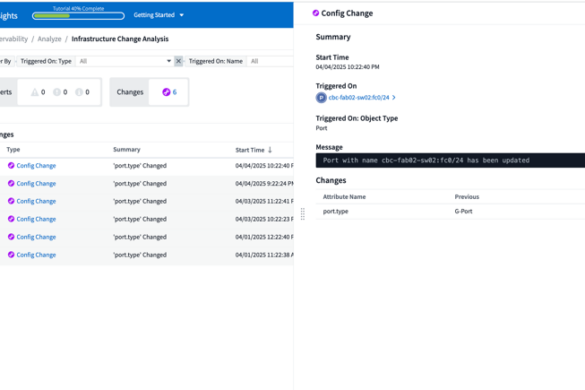
Task: Click the icon of the 9:22:24 PM Config Change row
Action: [x=11, y=183]
